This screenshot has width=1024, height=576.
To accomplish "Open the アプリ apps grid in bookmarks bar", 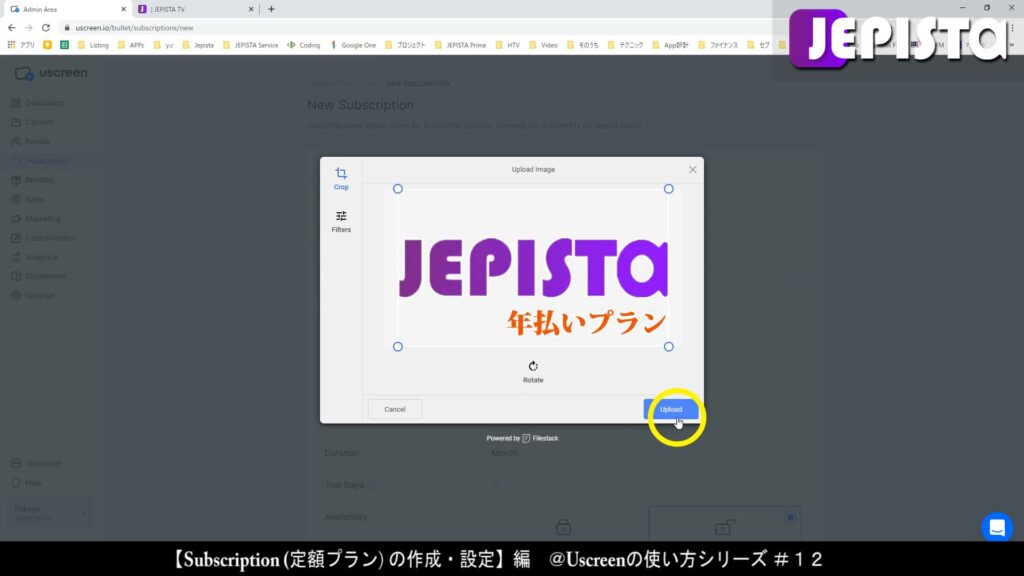I will point(21,45).
